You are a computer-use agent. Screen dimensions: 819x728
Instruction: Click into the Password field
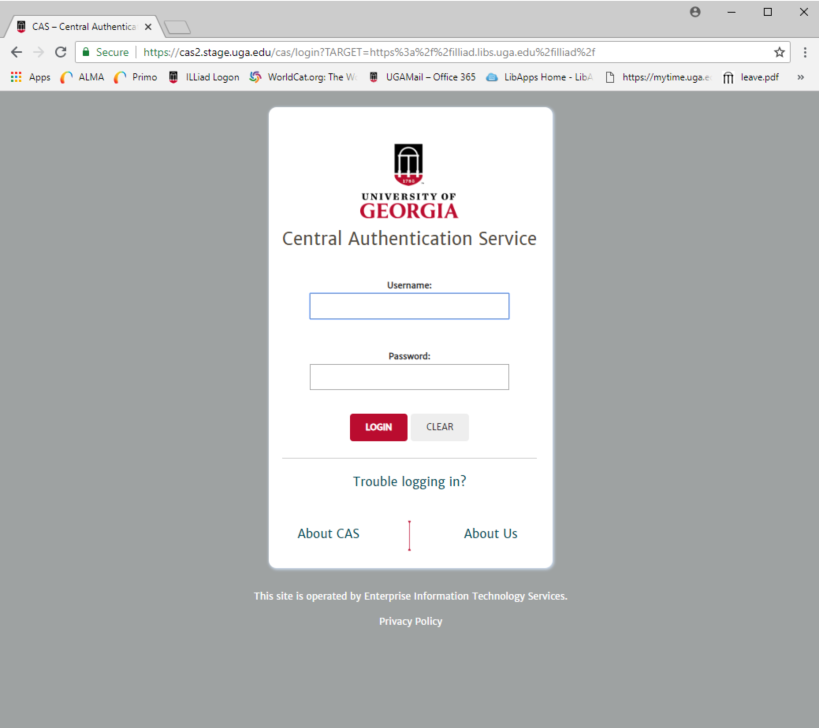point(409,377)
